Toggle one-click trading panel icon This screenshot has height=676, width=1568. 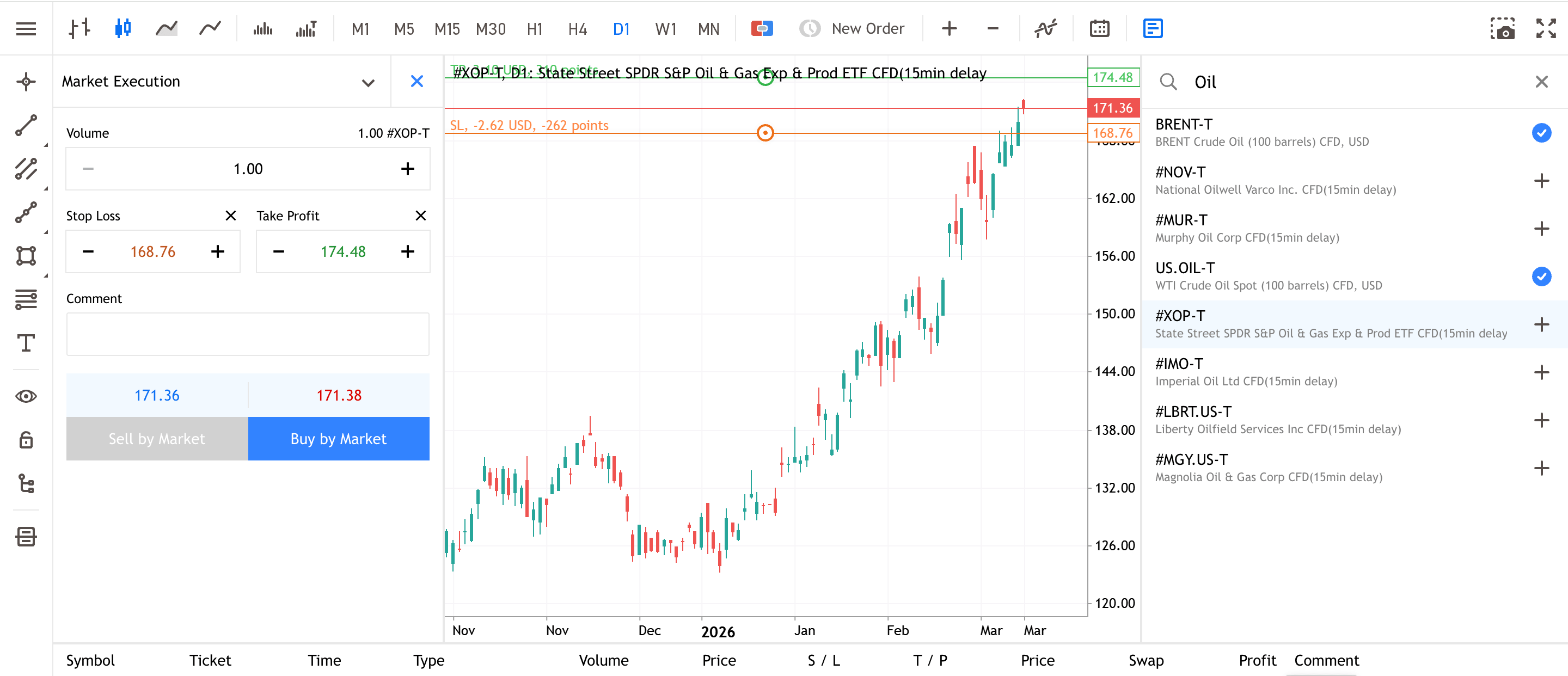click(762, 29)
